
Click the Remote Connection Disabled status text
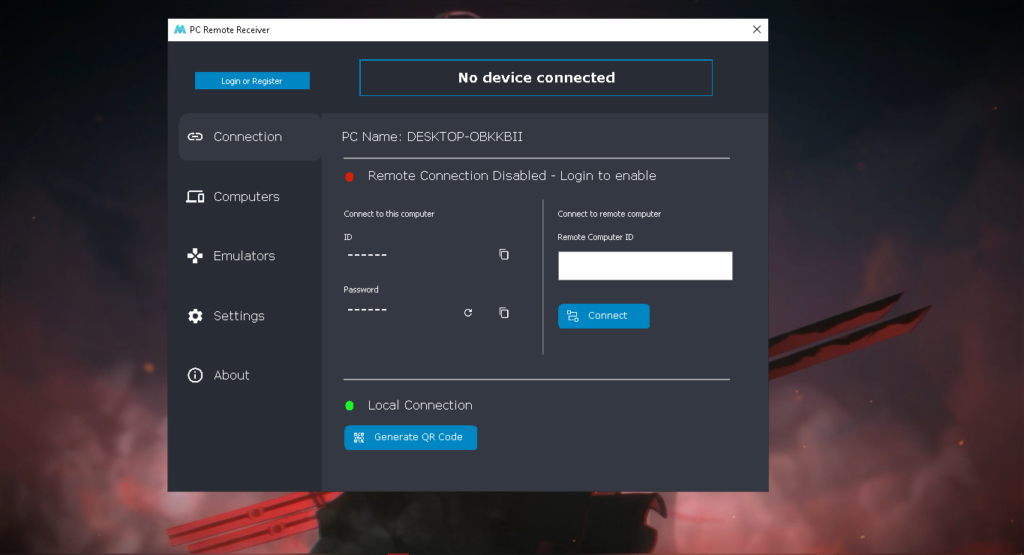pyautogui.click(x=512, y=176)
